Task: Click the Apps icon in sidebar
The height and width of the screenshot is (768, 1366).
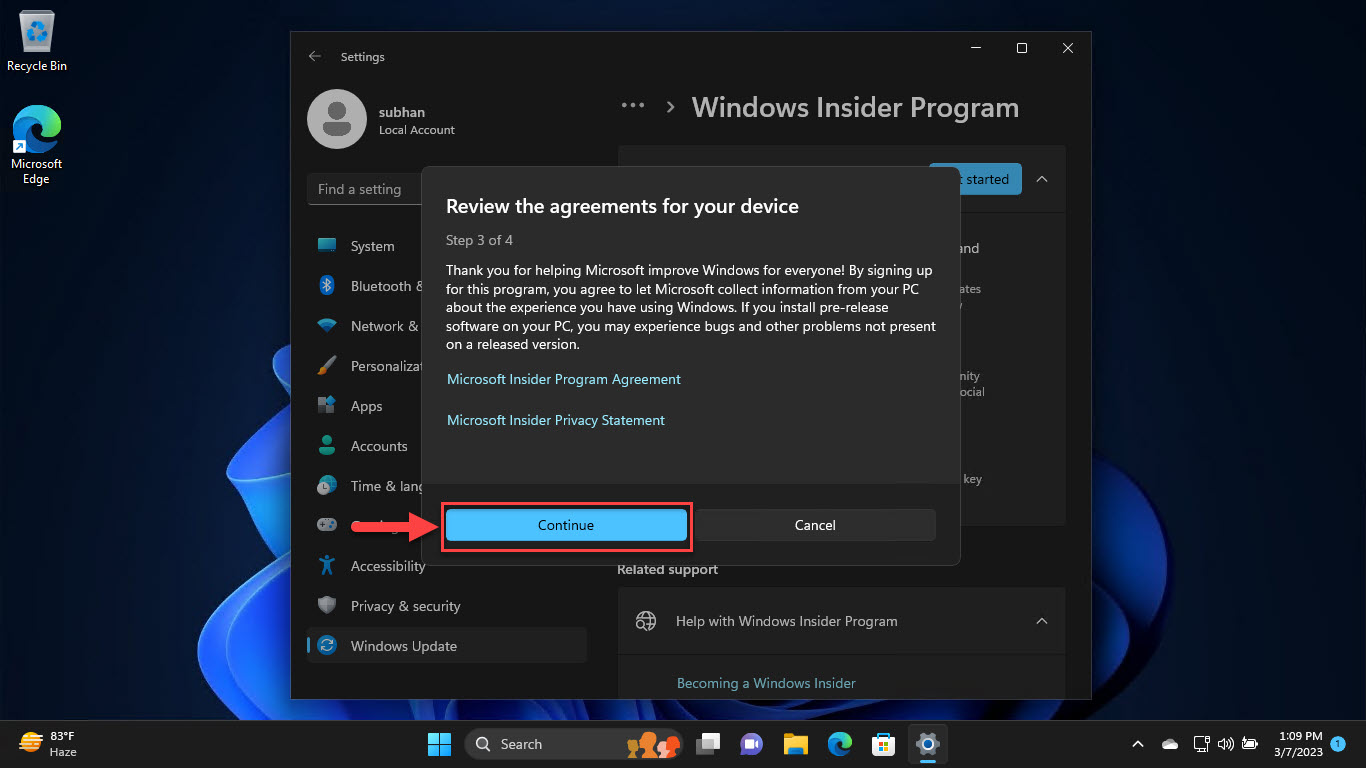Action: pyautogui.click(x=327, y=406)
